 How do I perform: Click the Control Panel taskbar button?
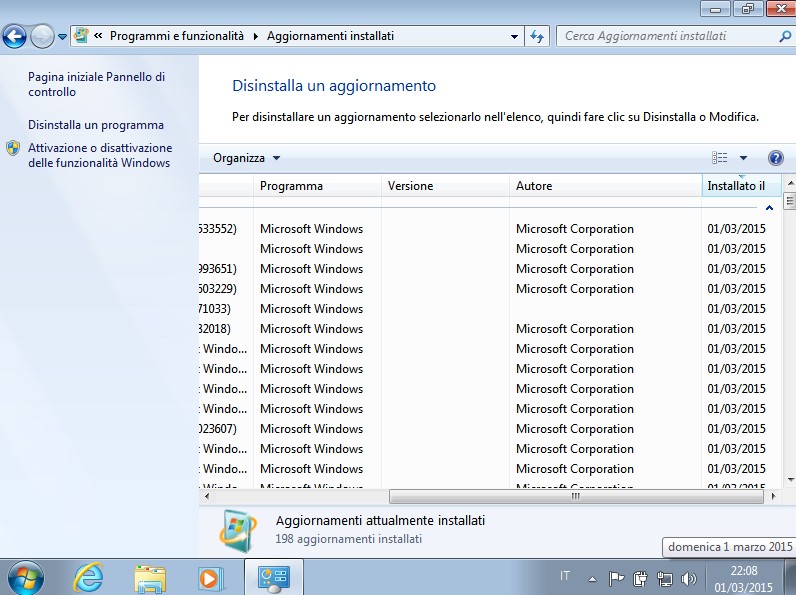tap(274, 578)
